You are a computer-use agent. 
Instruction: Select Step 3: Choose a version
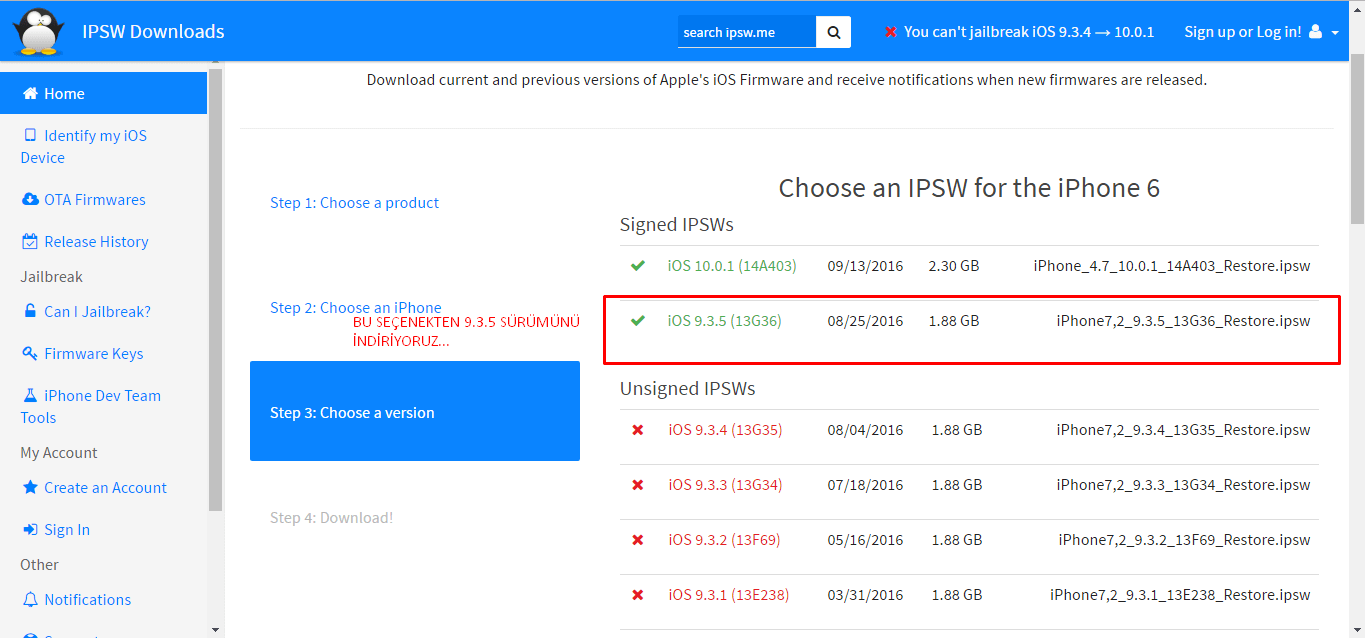coord(415,411)
